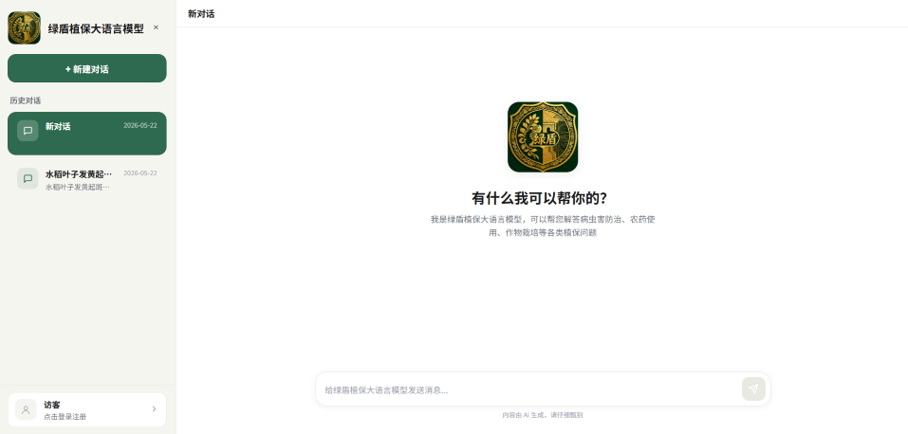
Task: Click the 访客 avatar icon
Action: pos(25,410)
